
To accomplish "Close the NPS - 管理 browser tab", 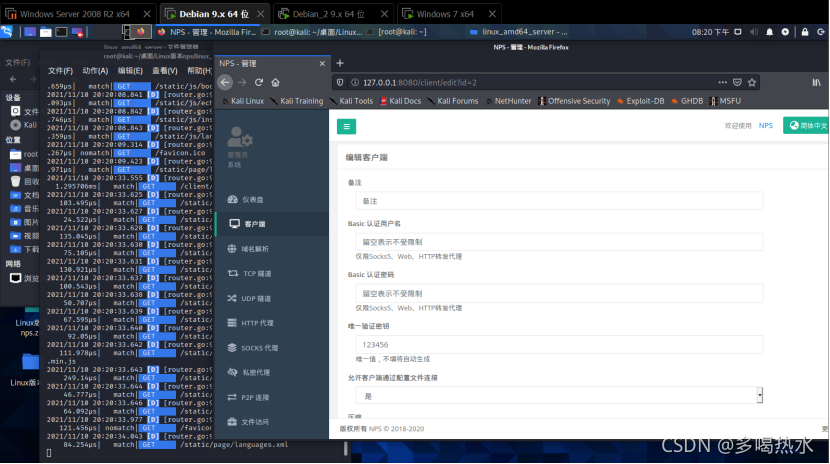I will point(322,63).
